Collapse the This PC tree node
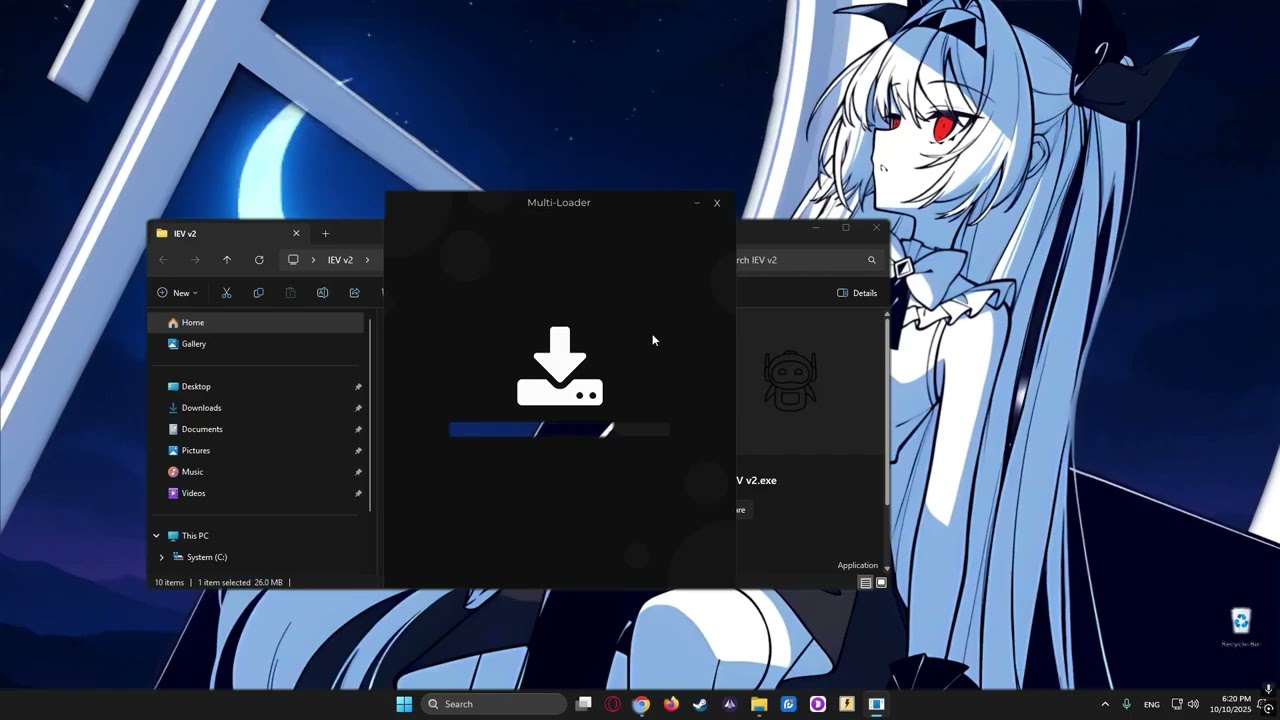Viewport: 1280px width, 720px height. click(x=156, y=536)
